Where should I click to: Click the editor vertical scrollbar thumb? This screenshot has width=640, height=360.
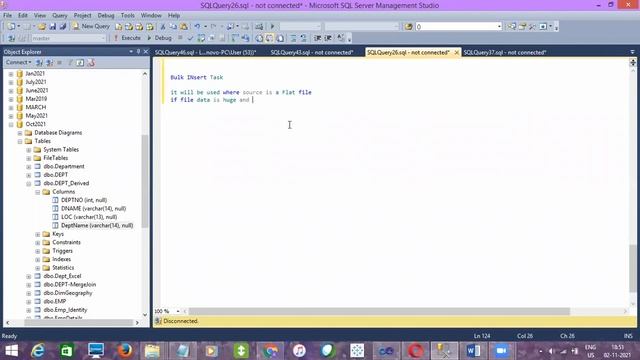click(633, 268)
